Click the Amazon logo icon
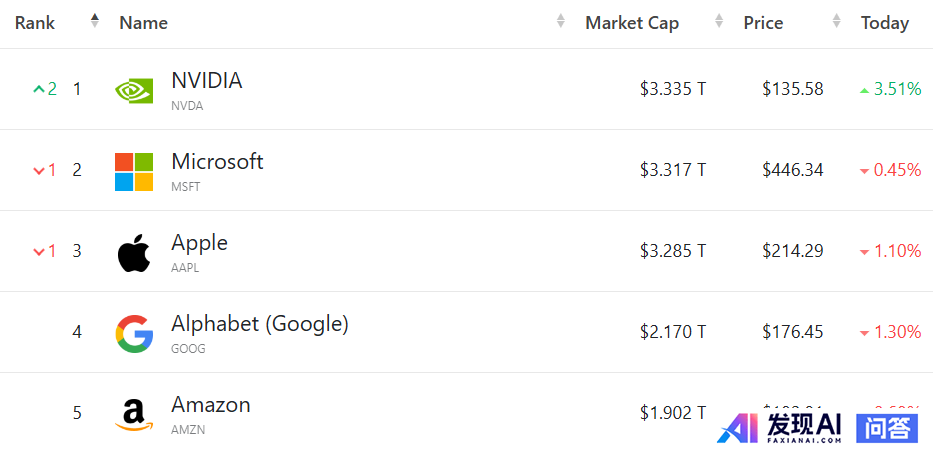Screen dimensions: 933x453 [134, 415]
